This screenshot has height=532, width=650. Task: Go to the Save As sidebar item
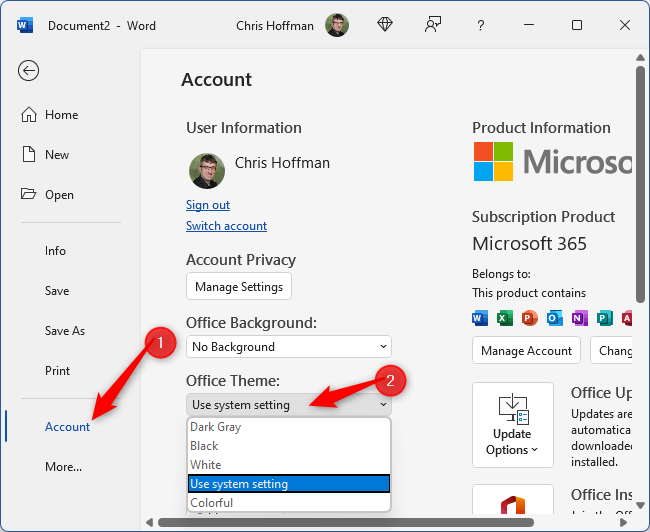(65, 331)
